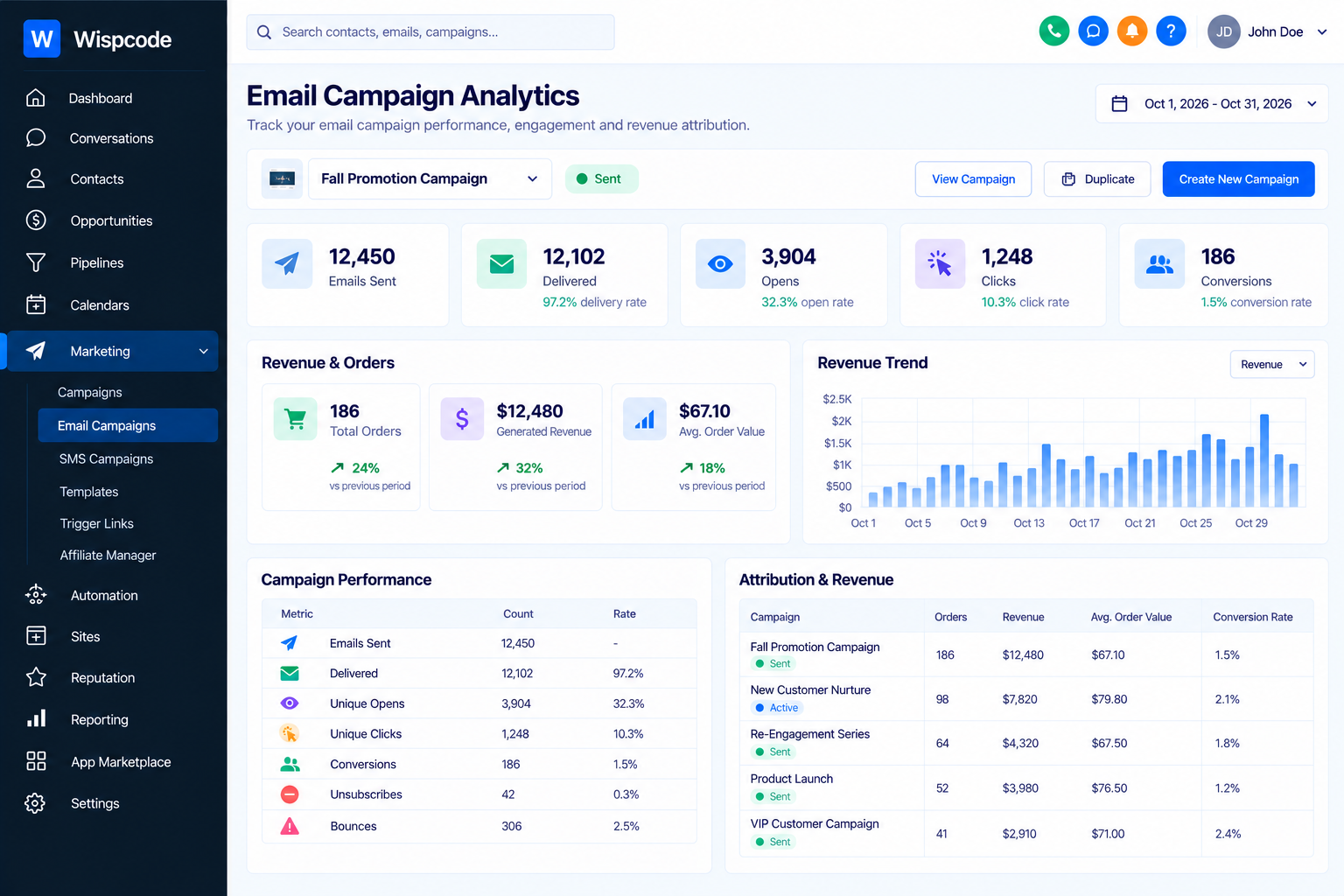Open the Oct 1 - Oct 31 date range dropdown
The height and width of the screenshot is (896, 1344).
coord(1212,104)
